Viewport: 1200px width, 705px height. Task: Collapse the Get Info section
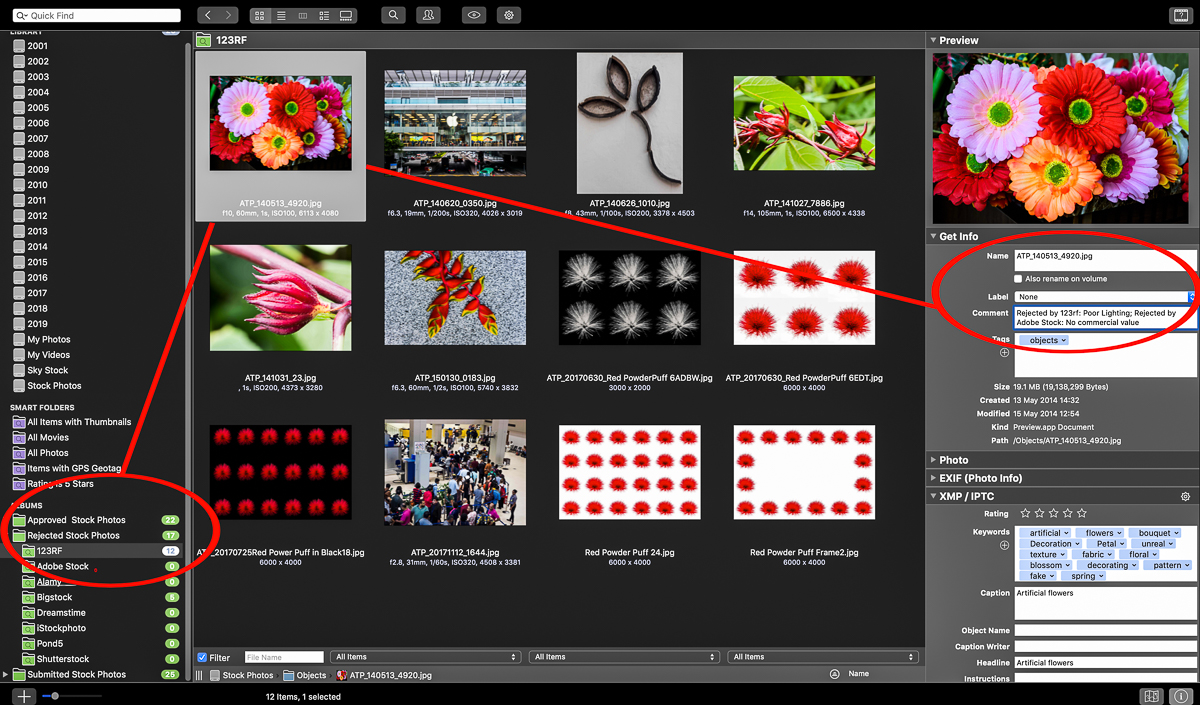tap(933, 237)
